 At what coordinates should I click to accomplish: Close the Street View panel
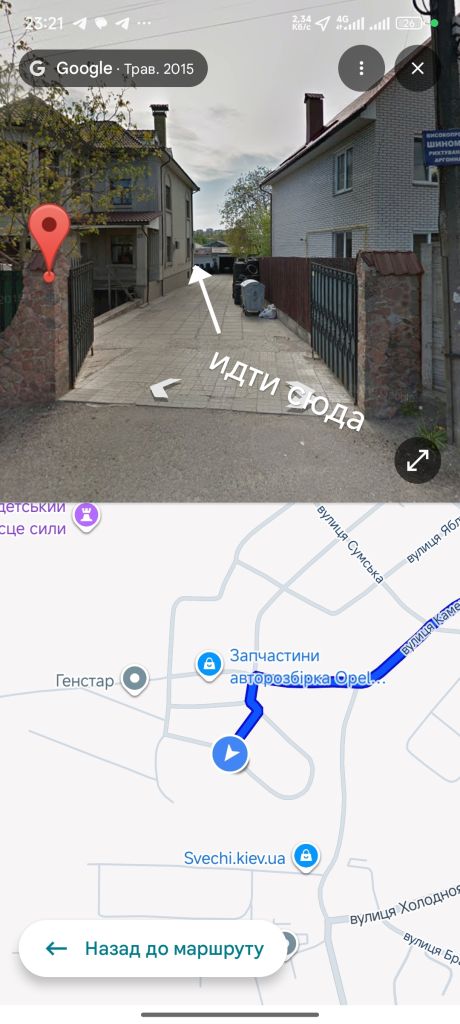click(418, 68)
